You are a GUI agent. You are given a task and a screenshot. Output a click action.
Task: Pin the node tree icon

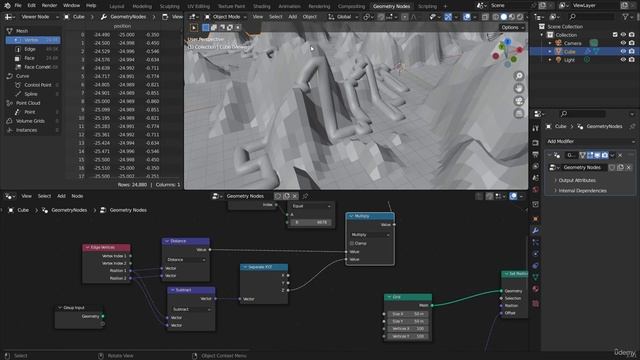point(305,196)
